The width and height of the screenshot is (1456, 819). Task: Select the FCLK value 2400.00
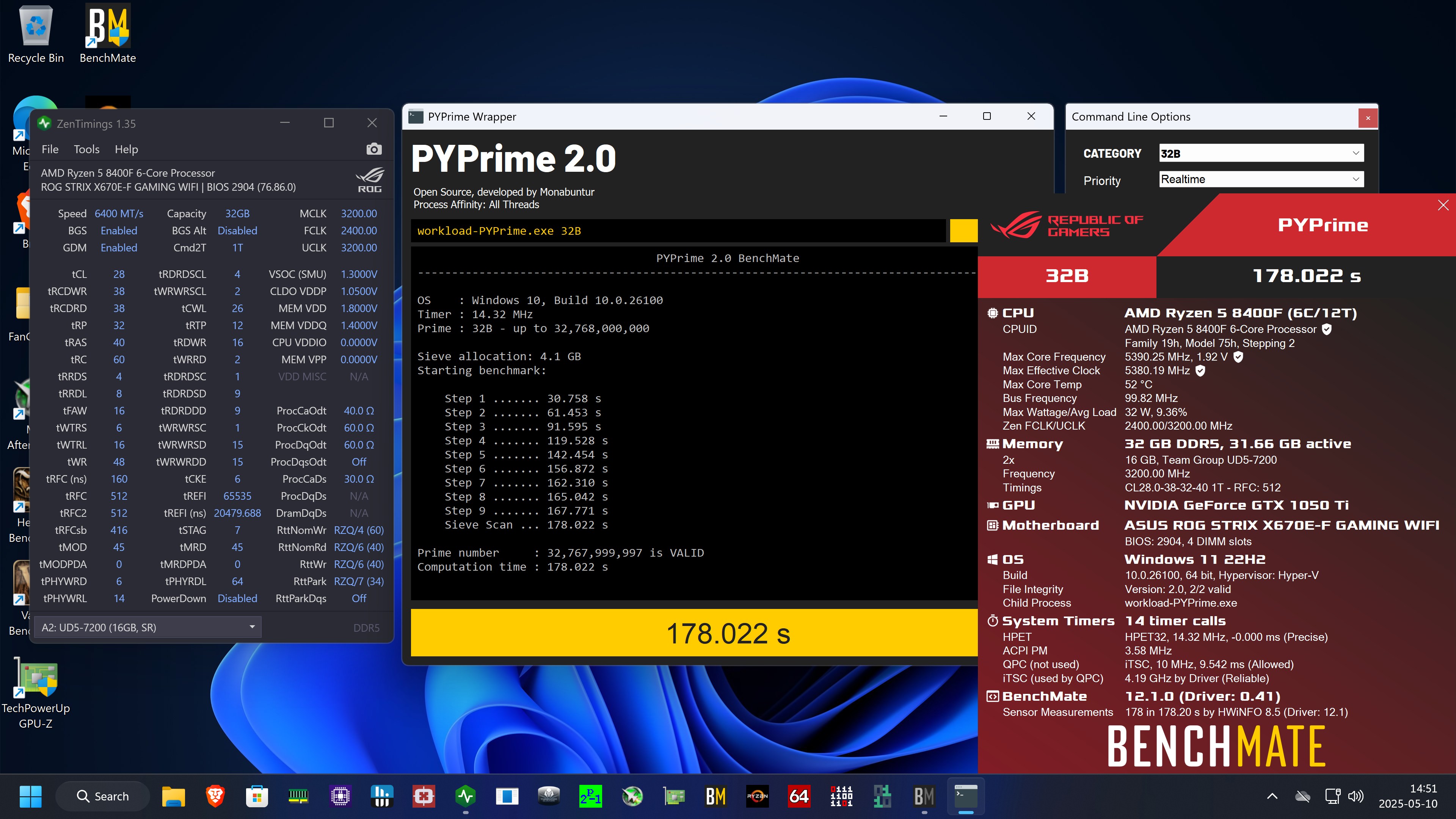click(x=358, y=231)
